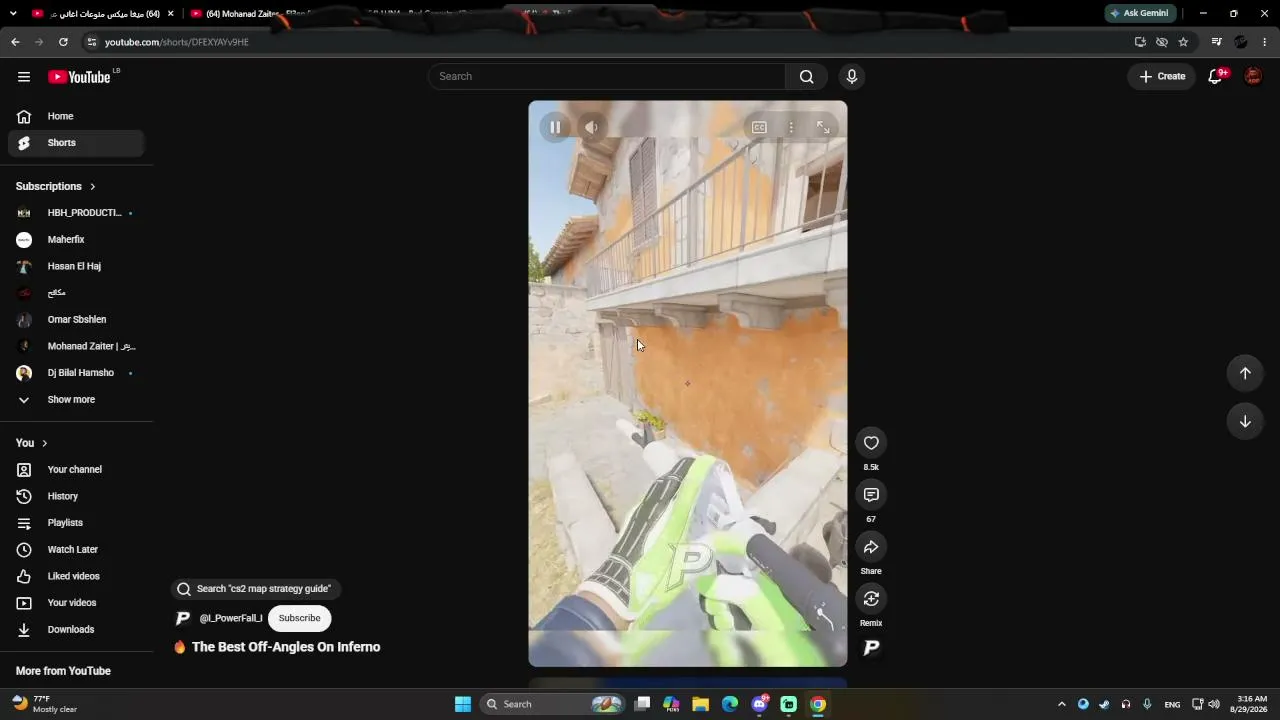Viewport: 1280px width, 720px height.
Task: Open the Chrome tab search dropdown
Action: [13, 13]
